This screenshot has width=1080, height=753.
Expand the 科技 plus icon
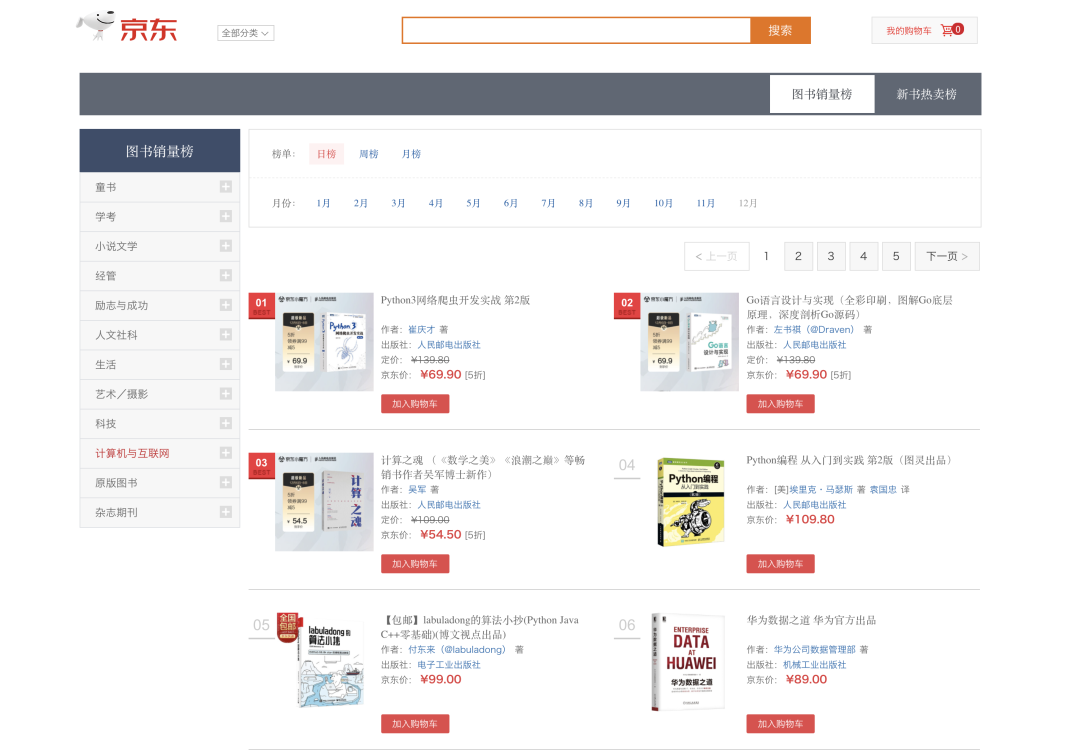(x=225, y=424)
